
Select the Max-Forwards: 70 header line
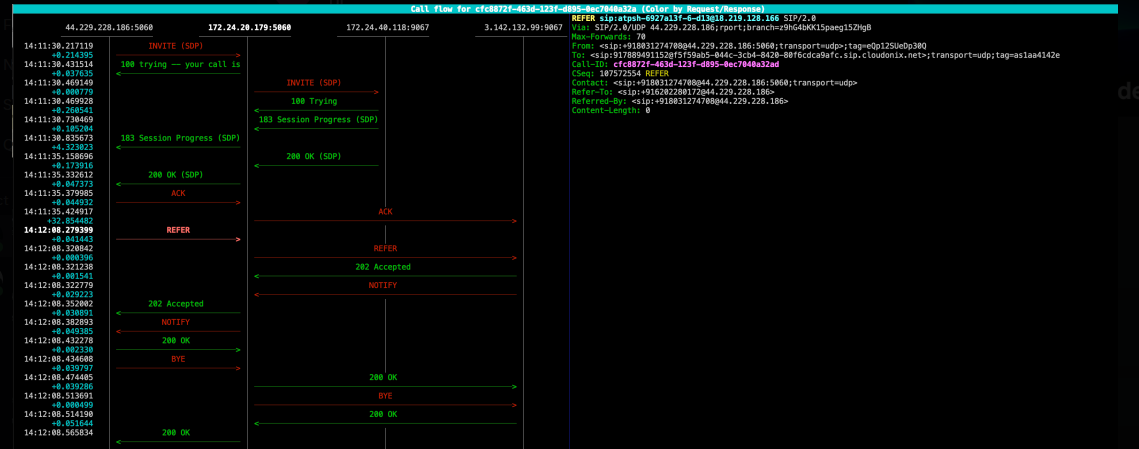click(608, 36)
